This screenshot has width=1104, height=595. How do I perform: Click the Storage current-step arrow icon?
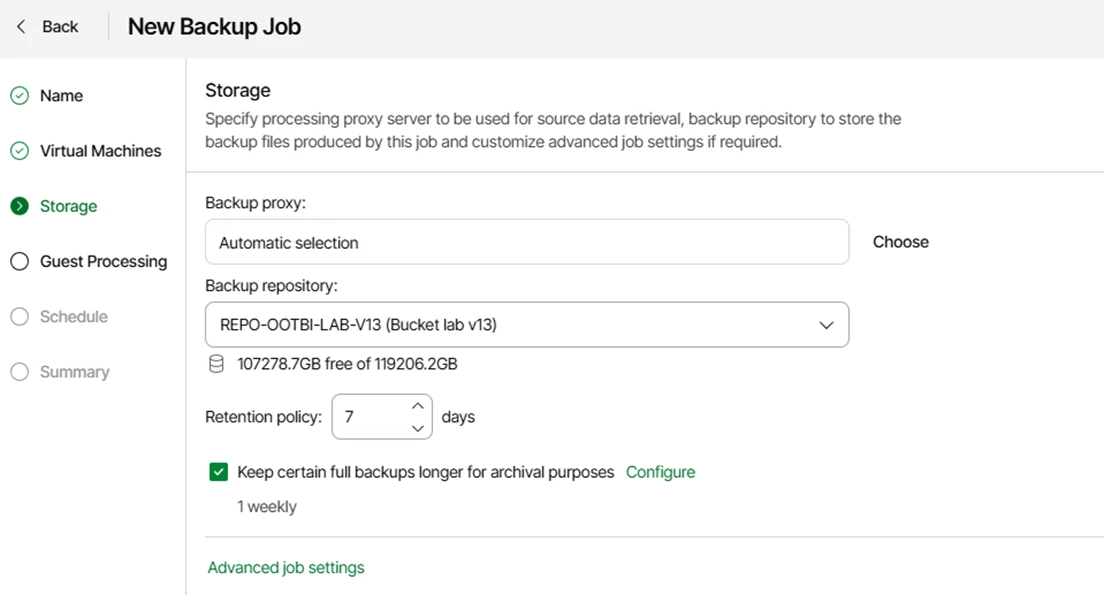(x=20, y=206)
